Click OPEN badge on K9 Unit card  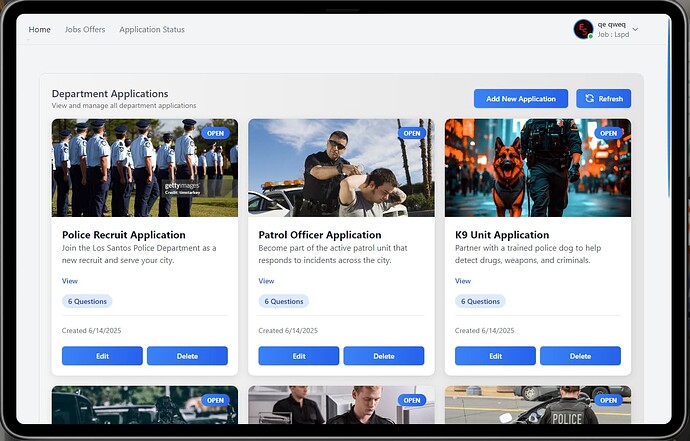tap(609, 133)
